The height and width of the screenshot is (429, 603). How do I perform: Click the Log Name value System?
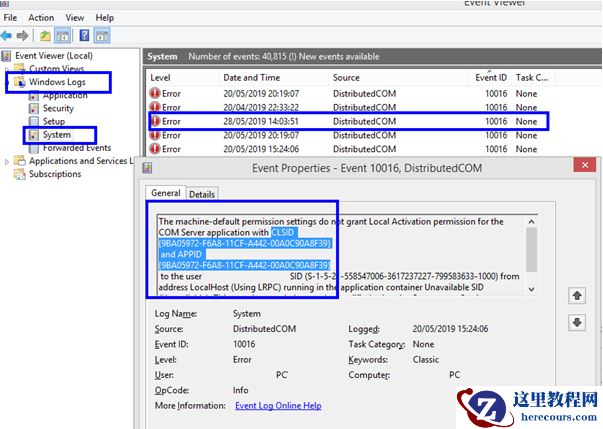(247, 314)
